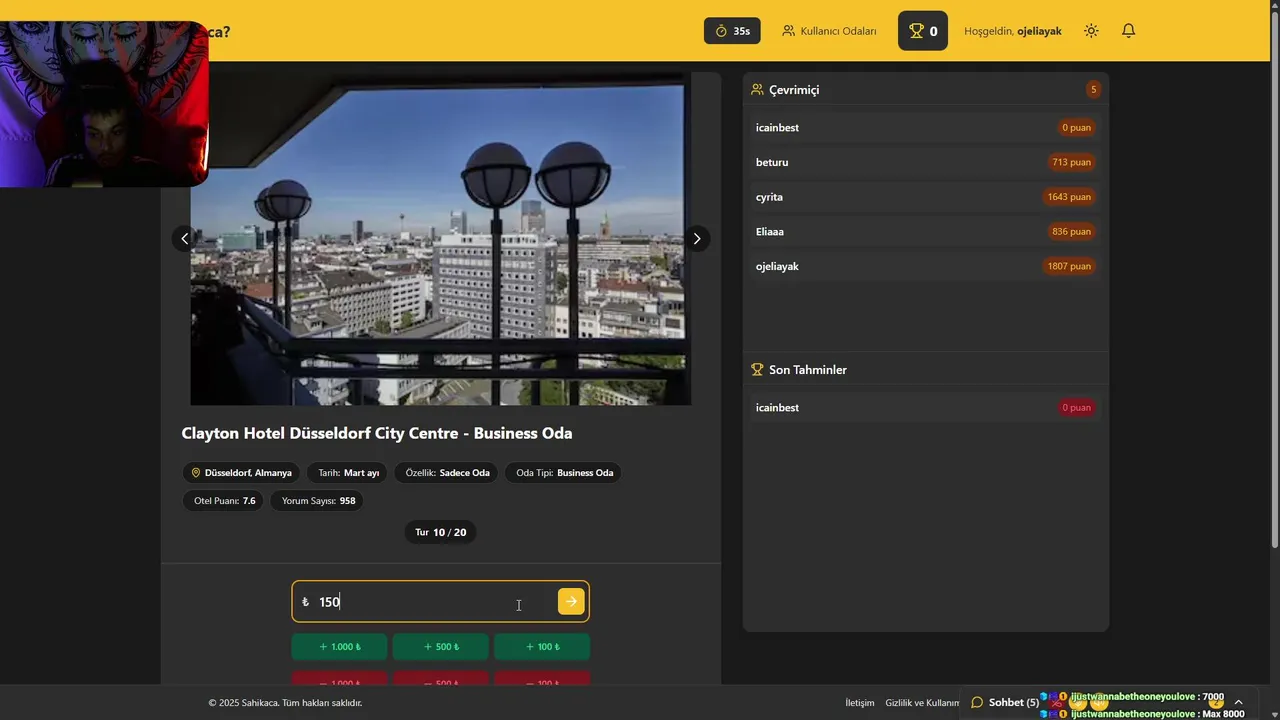This screenshot has height=720, width=1280.
Task: Select player Eliaaa in online list
Action: (925, 231)
